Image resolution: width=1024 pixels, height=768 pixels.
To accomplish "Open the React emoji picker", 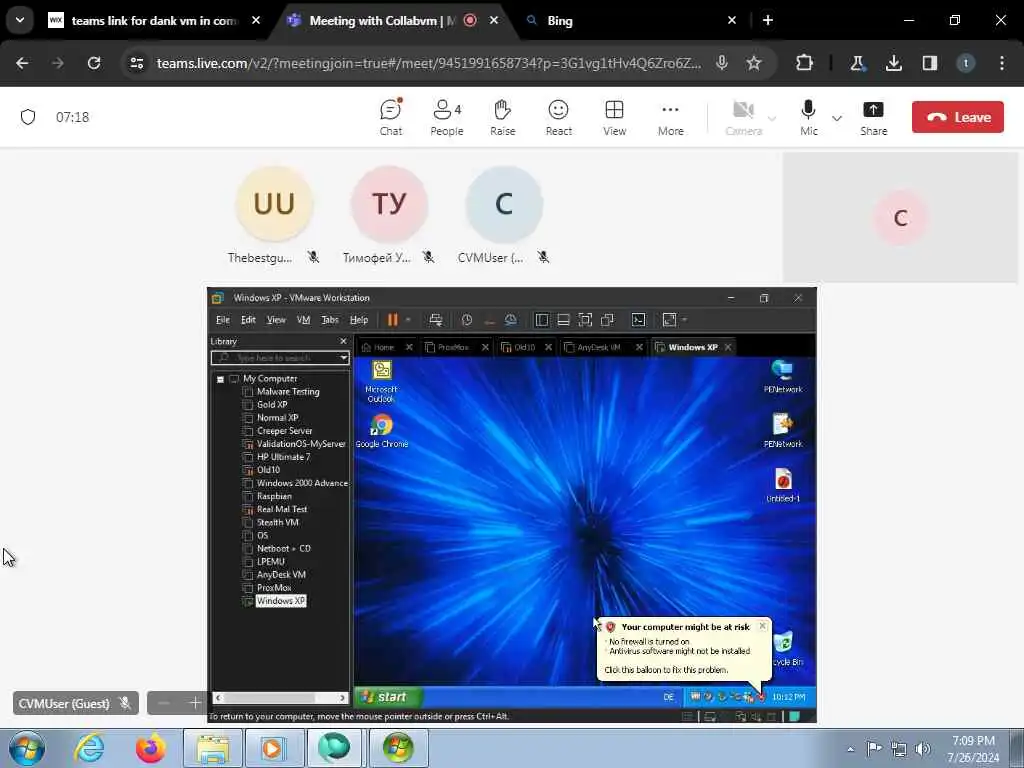I will click(558, 118).
